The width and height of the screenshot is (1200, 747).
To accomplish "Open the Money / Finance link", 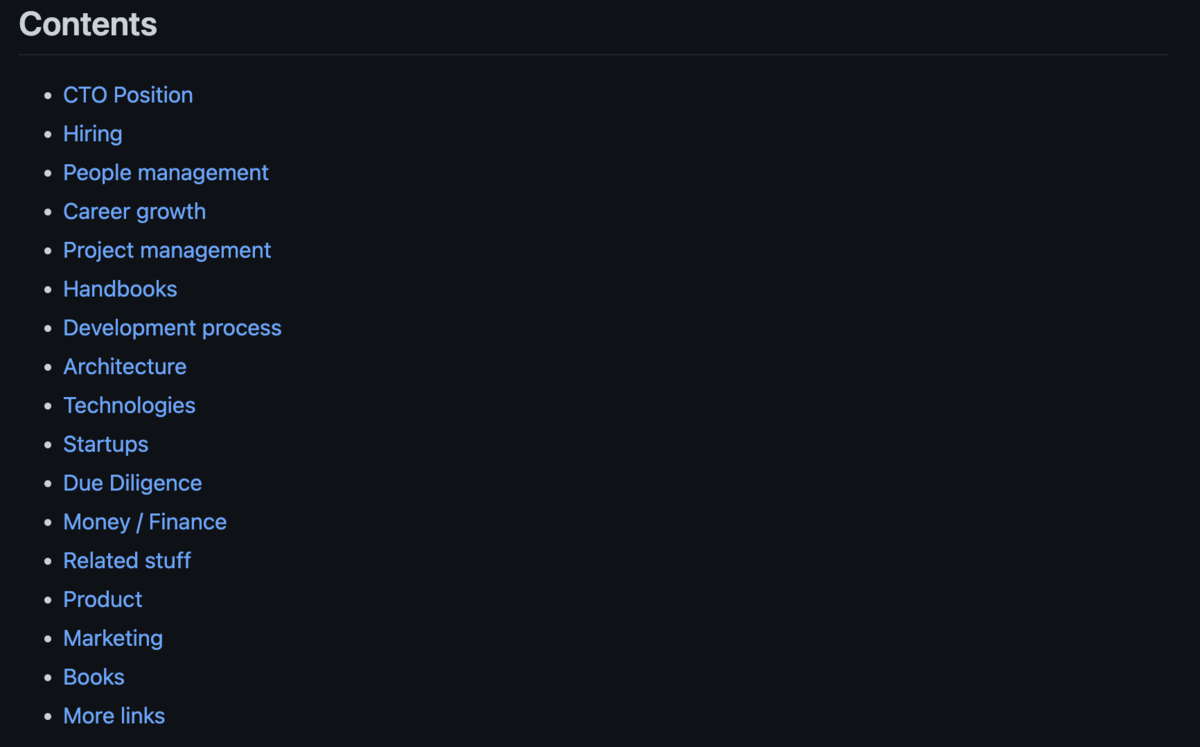I will point(145,521).
